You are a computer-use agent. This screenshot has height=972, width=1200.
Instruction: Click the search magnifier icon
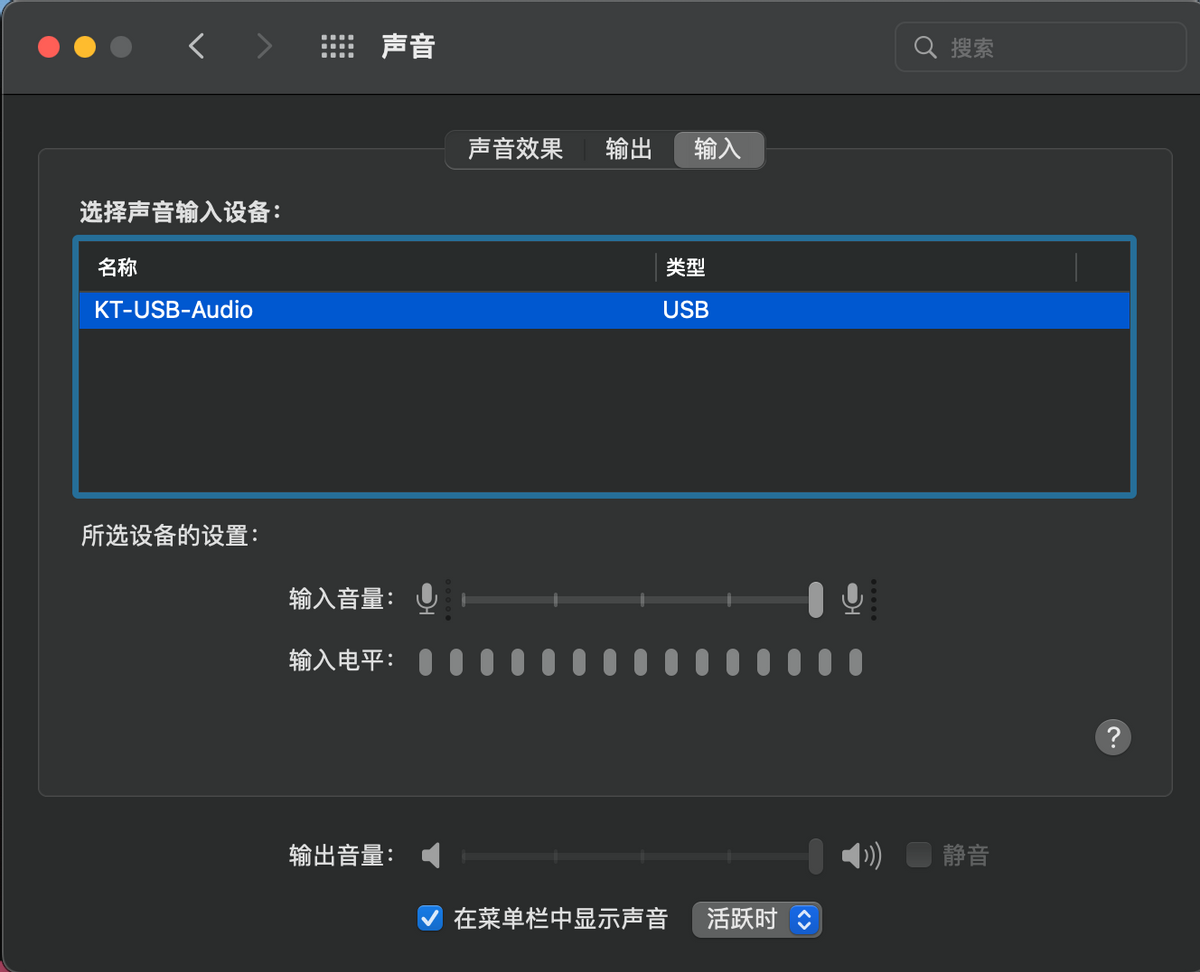pos(925,47)
